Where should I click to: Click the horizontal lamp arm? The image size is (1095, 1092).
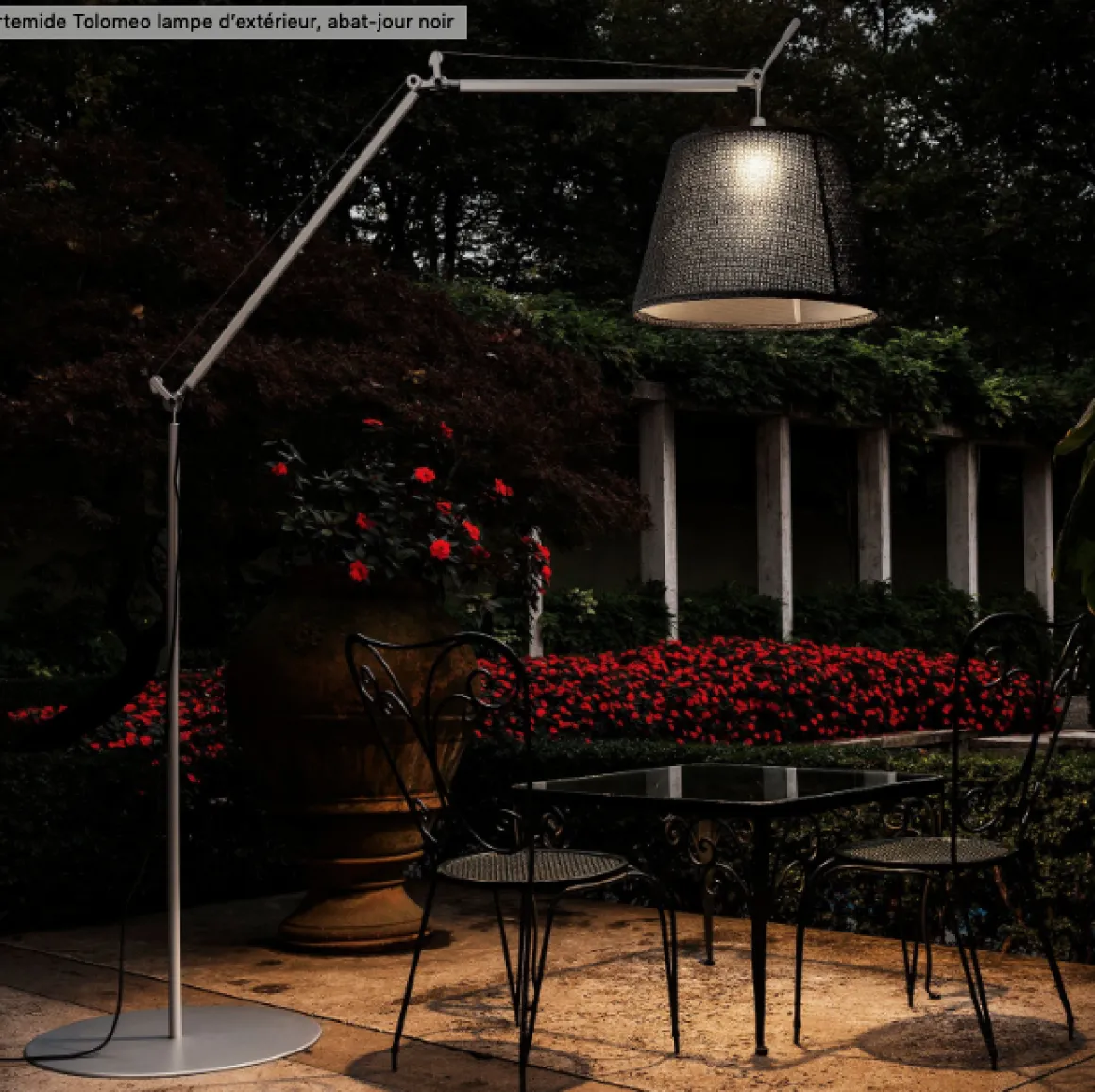pos(604,85)
